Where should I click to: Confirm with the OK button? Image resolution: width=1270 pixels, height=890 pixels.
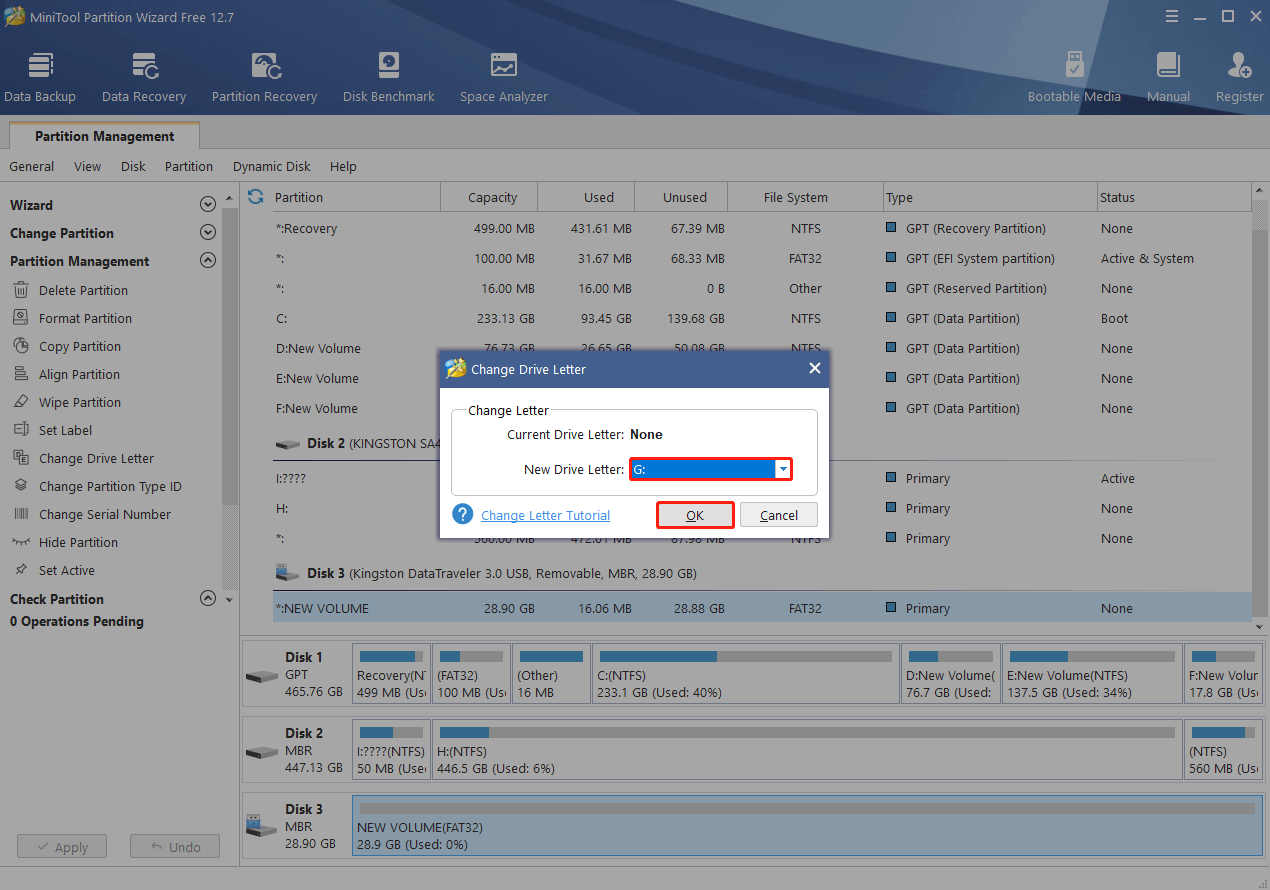(x=695, y=514)
